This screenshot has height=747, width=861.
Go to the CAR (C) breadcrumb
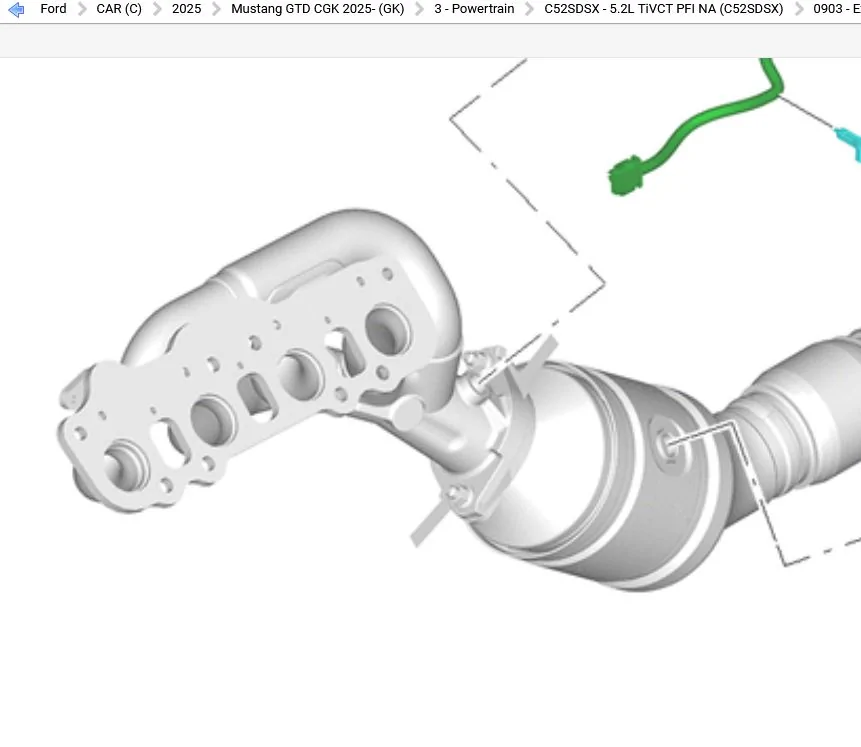(x=119, y=9)
